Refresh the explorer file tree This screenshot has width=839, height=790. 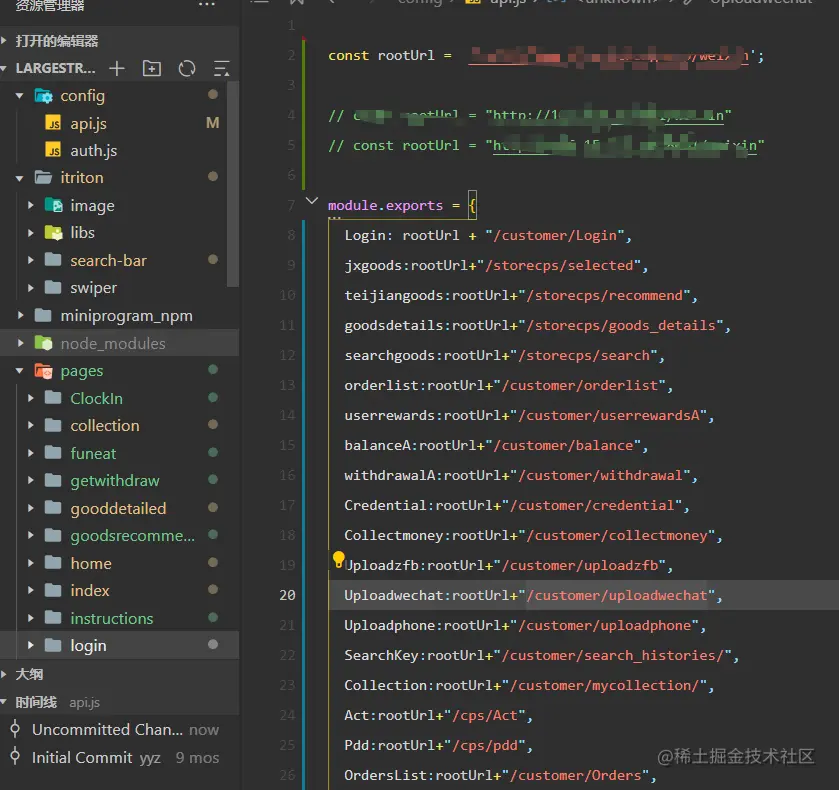coord(187,69)
